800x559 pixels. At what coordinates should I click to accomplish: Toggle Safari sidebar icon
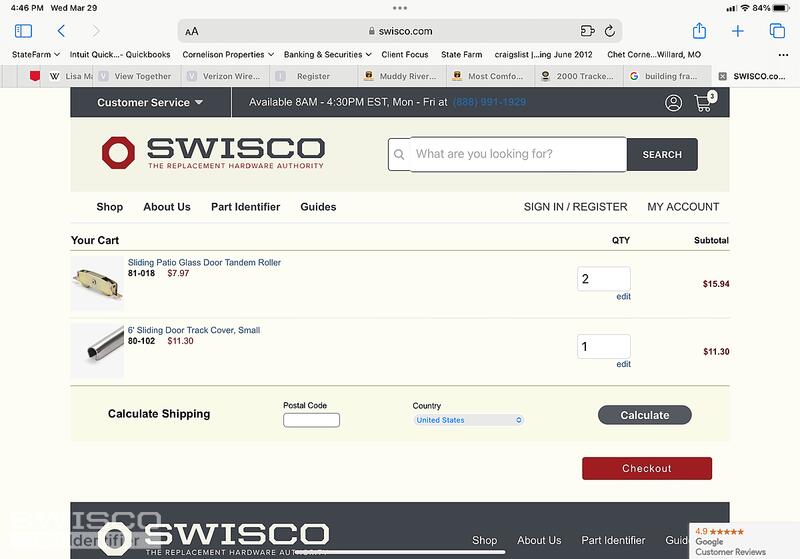click(x=23, y=31)
